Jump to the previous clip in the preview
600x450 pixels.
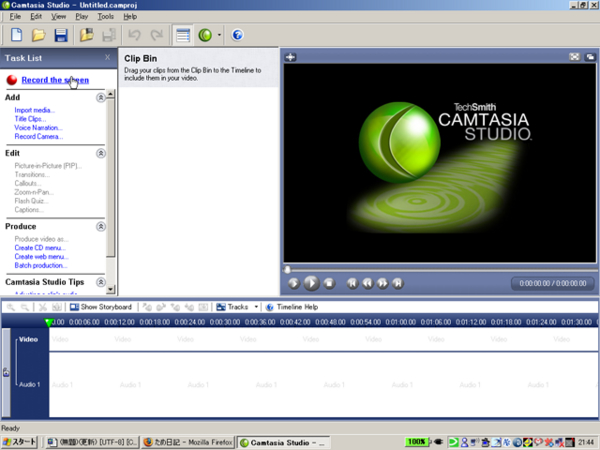(x=352, y=284)
